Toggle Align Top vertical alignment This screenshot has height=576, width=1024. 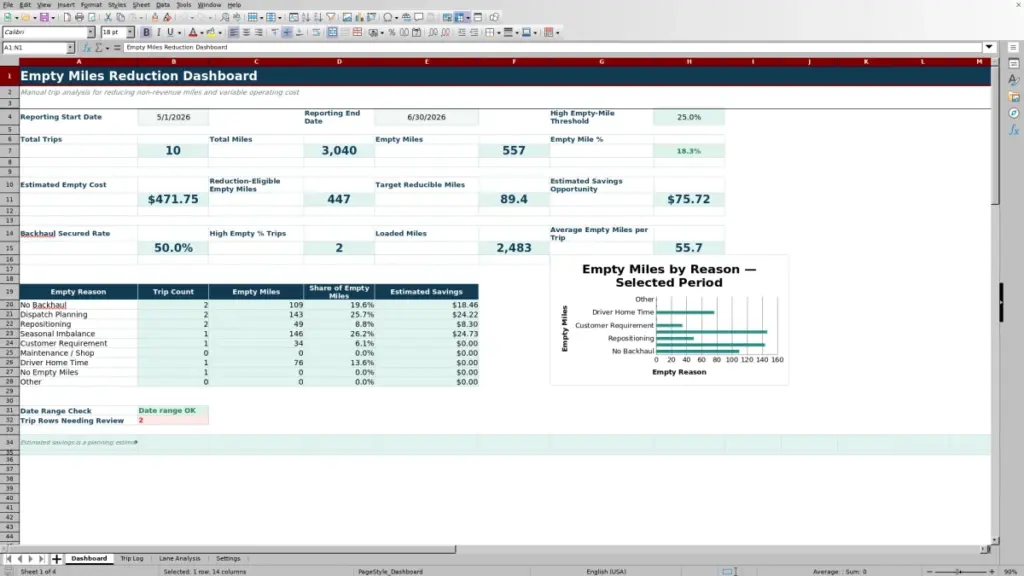(x=275, y=32)
